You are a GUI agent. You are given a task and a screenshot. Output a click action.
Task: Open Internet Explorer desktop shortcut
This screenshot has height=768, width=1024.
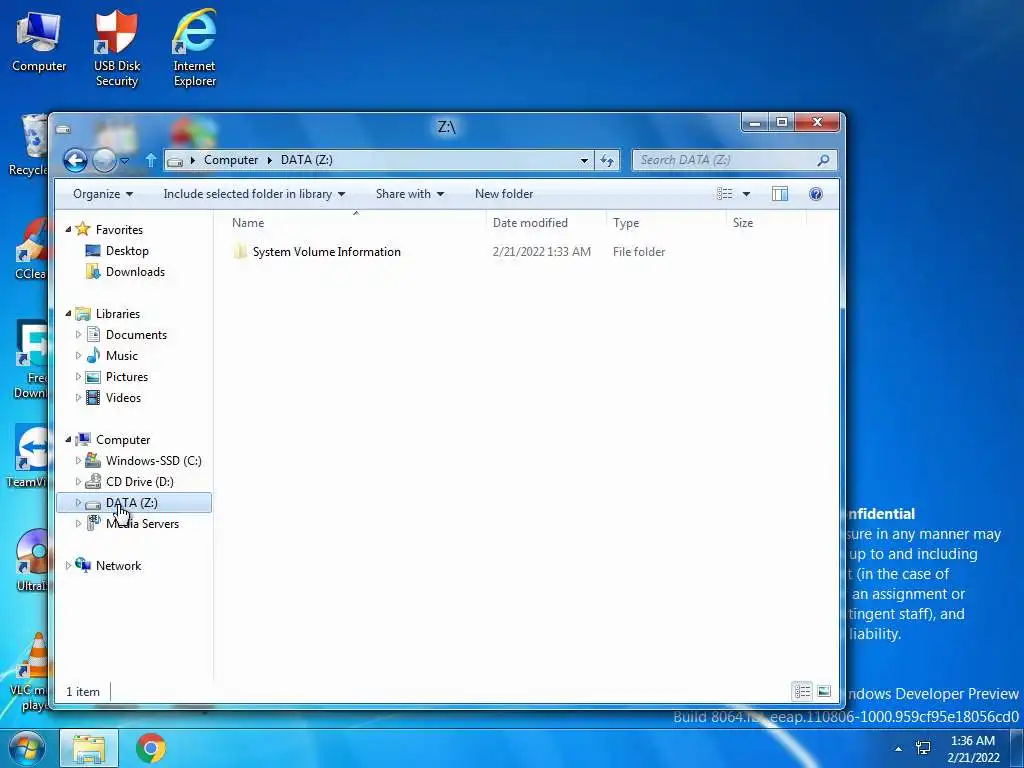(x=195, y=48)
